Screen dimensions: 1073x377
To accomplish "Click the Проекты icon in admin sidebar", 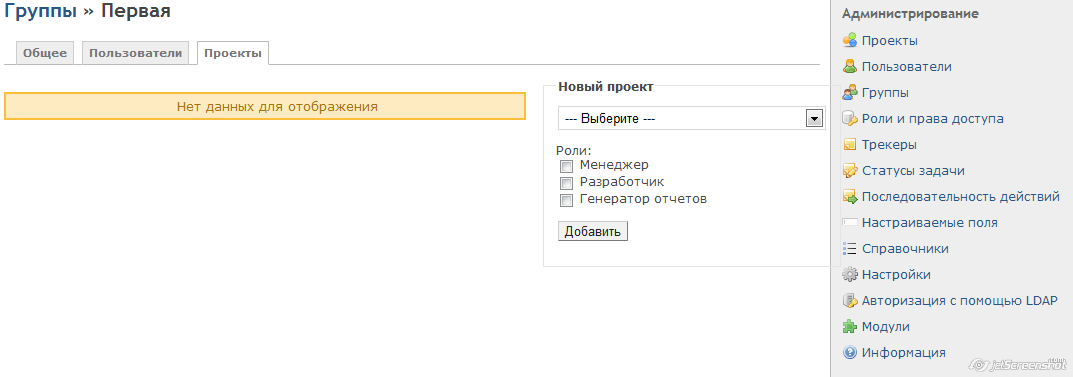I will [x=849, y=40].
